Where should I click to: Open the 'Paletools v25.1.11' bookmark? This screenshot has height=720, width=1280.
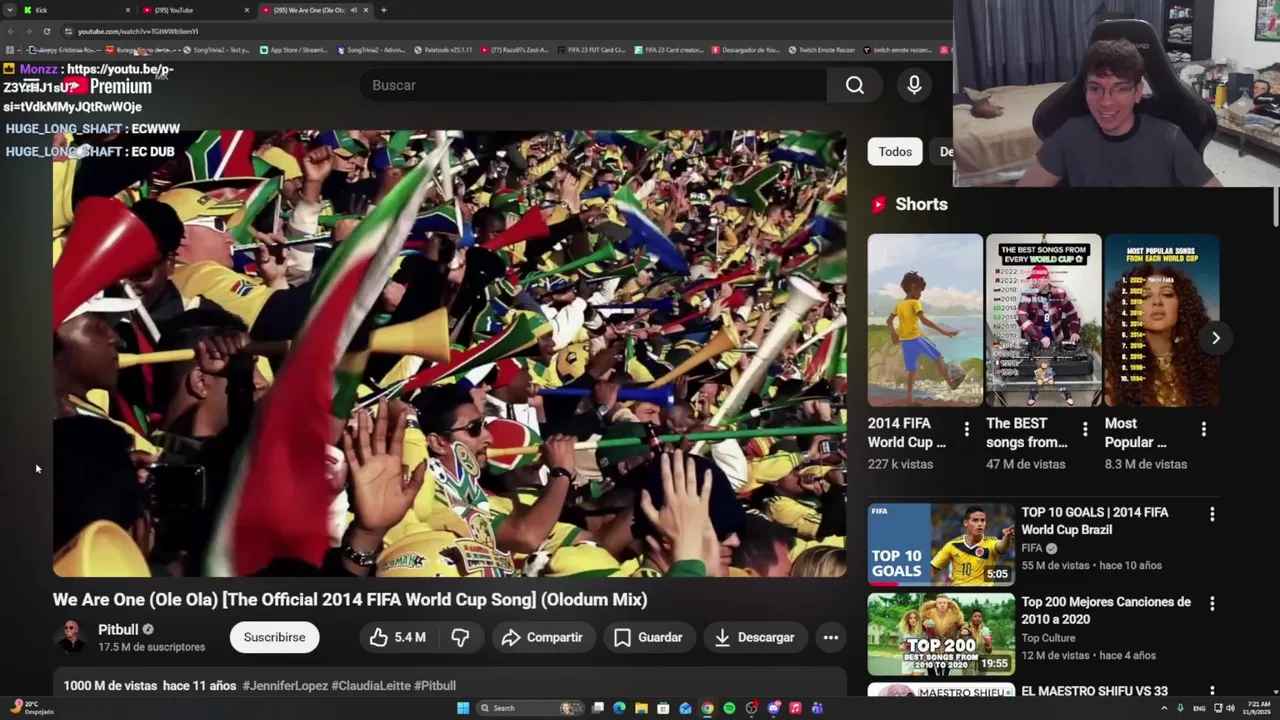click(x=443, y=50)
